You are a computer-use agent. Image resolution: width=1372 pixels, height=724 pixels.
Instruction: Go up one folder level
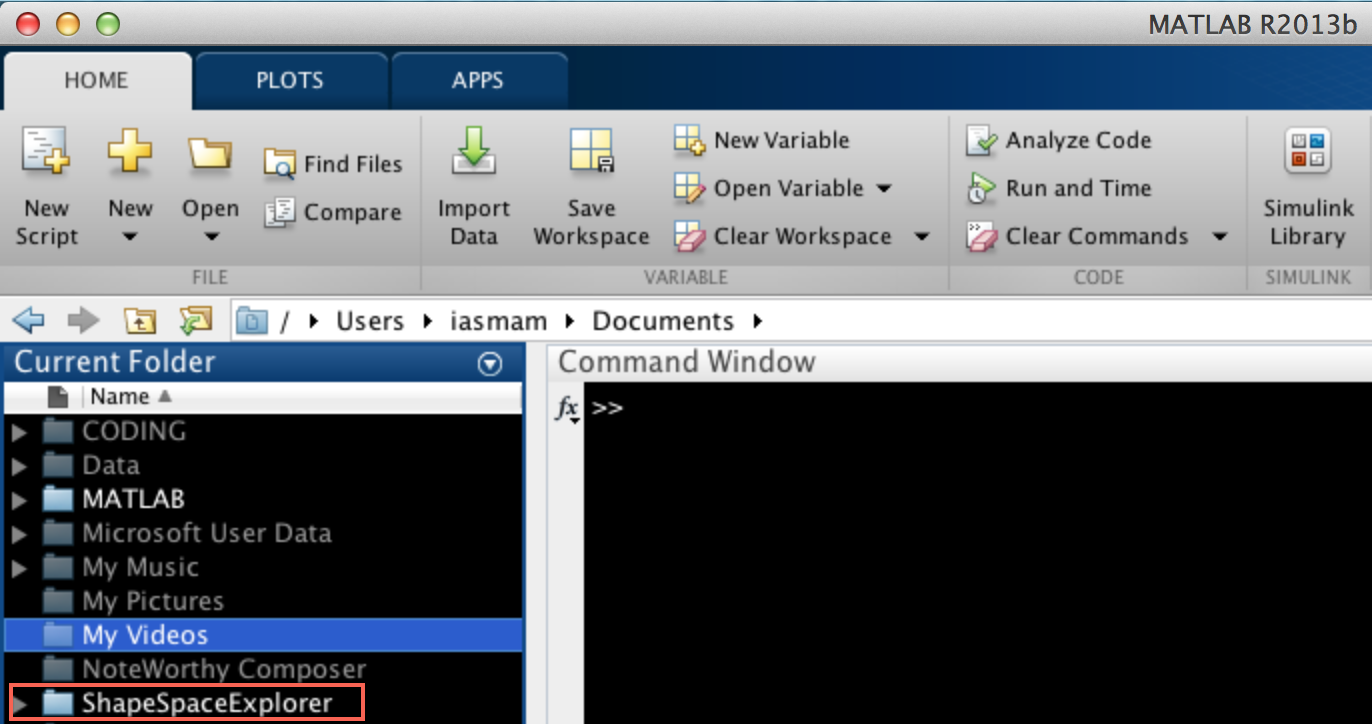(x=139, y=321)
